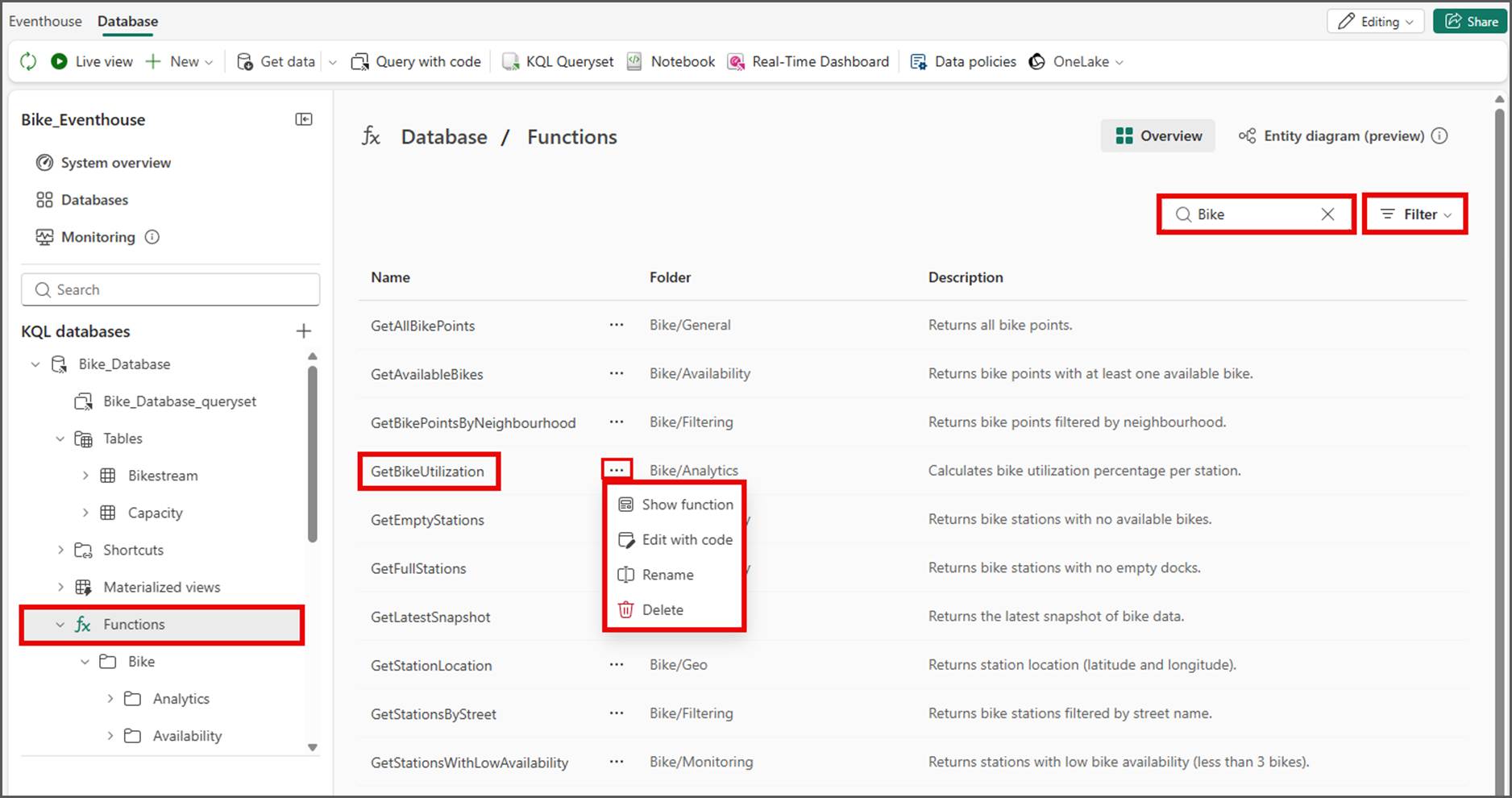The width and height of the screenshot is (1512, 798).
Task: Click in the left sidebar Search field
Action: coord(169,289)
